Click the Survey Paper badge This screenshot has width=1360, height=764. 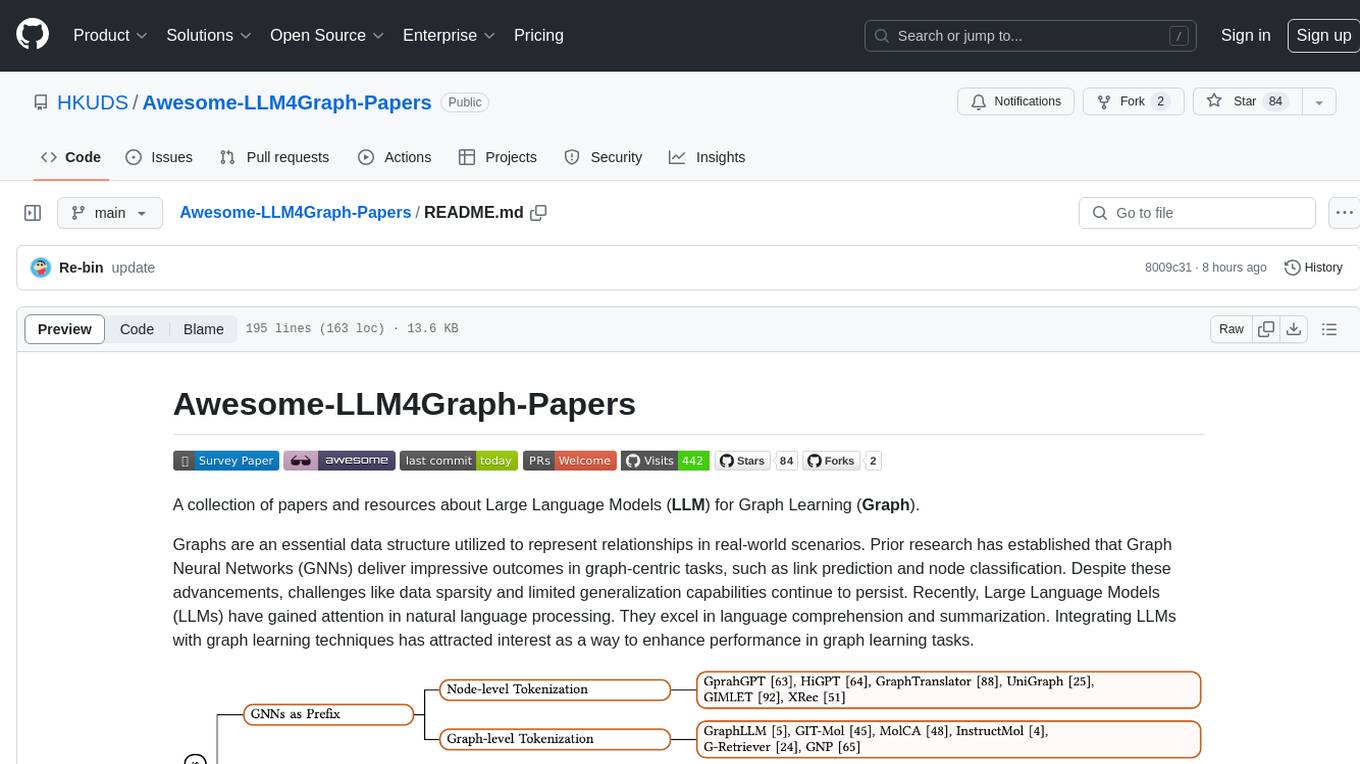(225, 461)
